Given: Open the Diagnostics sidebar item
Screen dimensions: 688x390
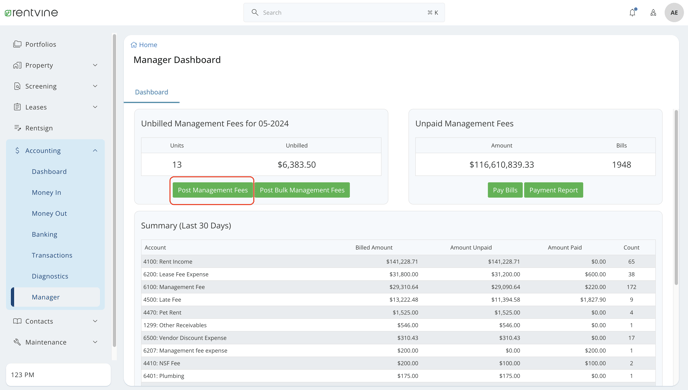Looking at the screenshot, I should 50,276.
